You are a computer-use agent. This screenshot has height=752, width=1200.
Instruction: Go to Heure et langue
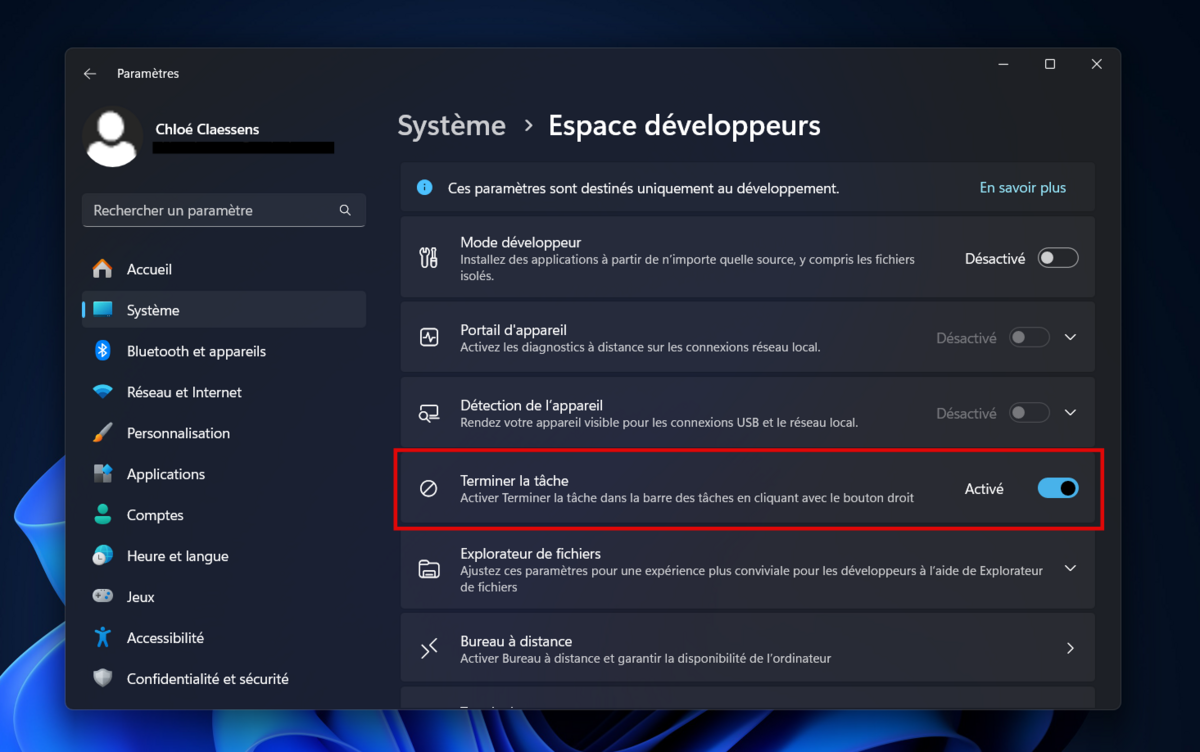coord(224,556)
